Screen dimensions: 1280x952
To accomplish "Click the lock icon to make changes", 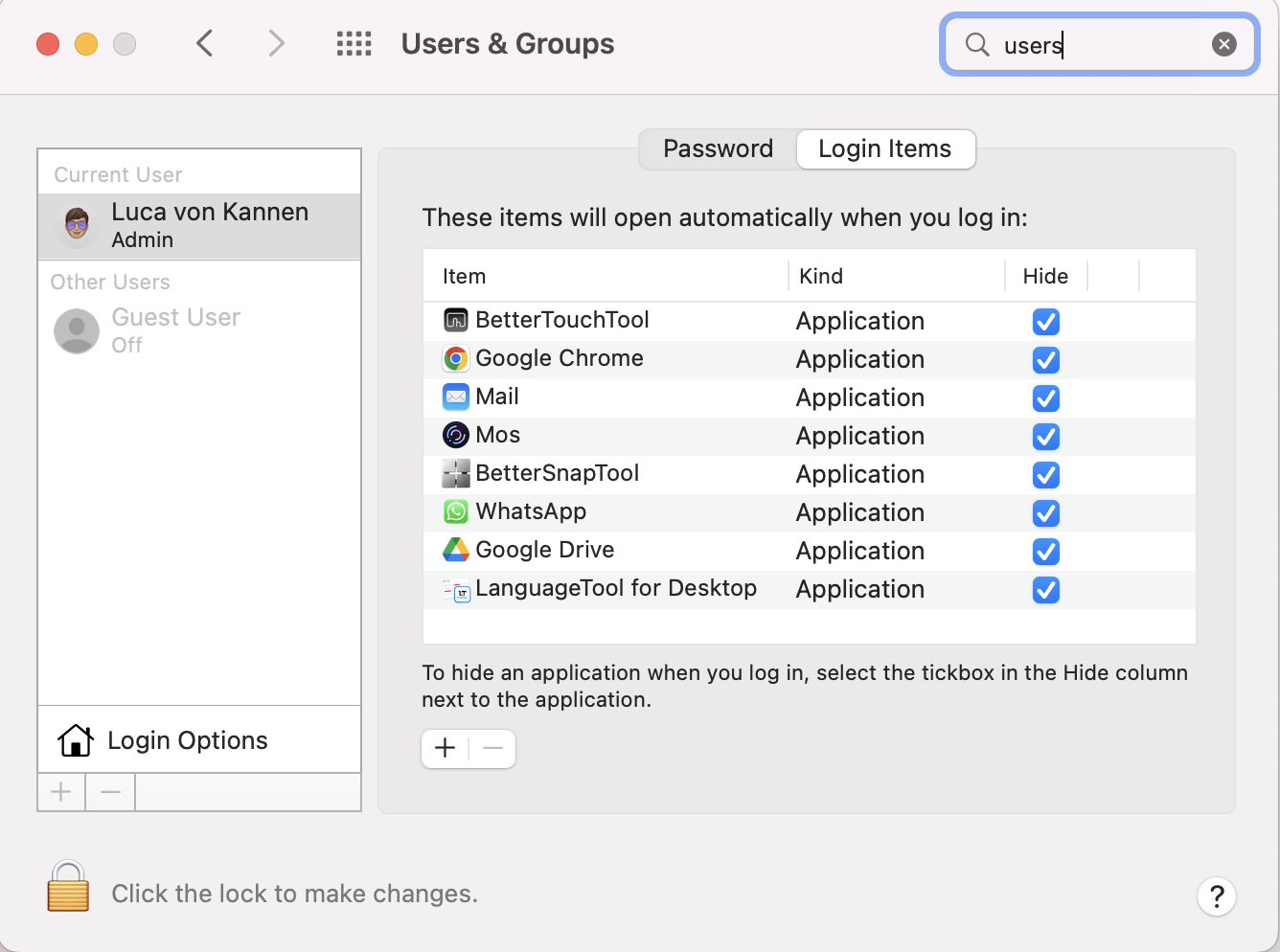I will [68, 887].
